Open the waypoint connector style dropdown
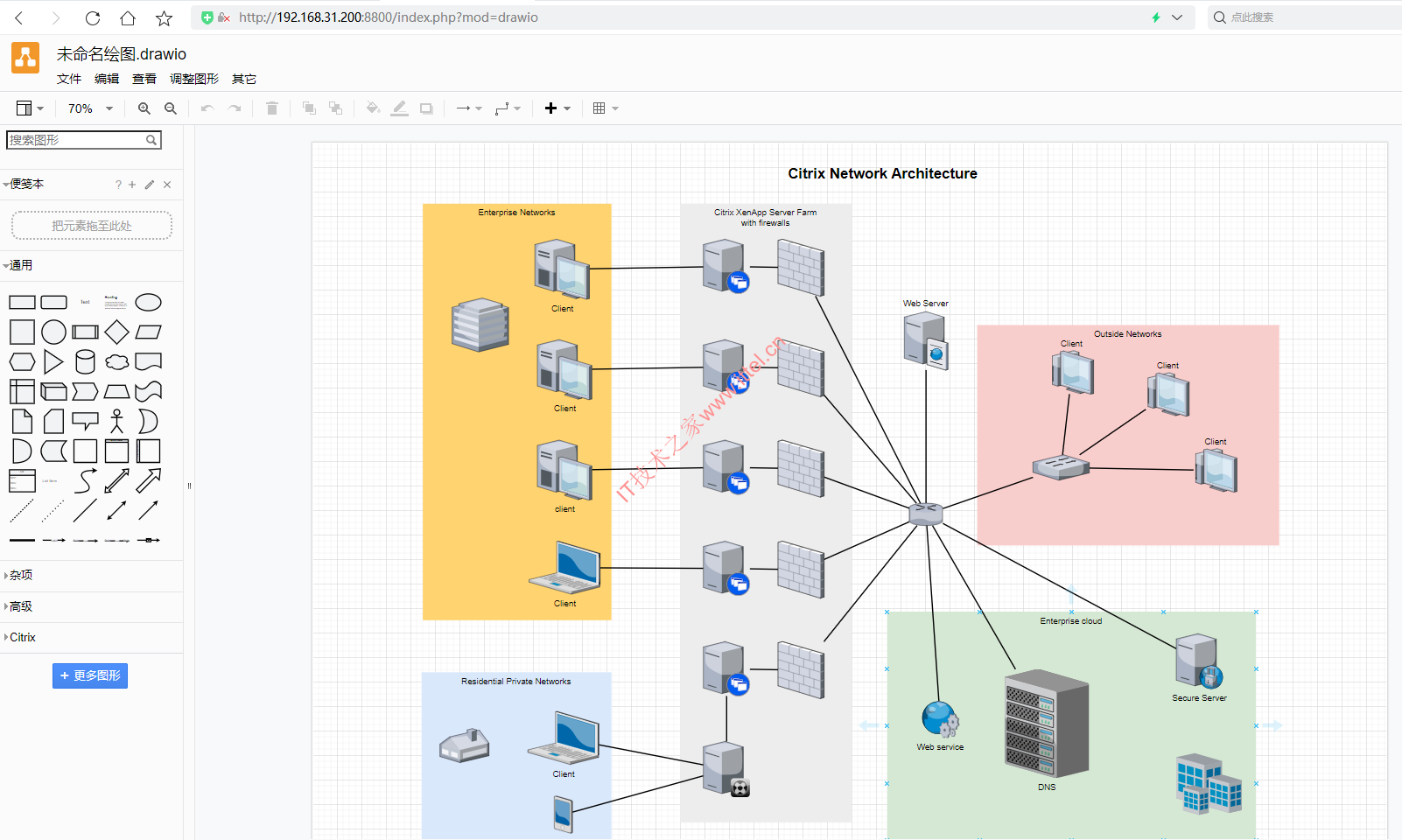 508,108
